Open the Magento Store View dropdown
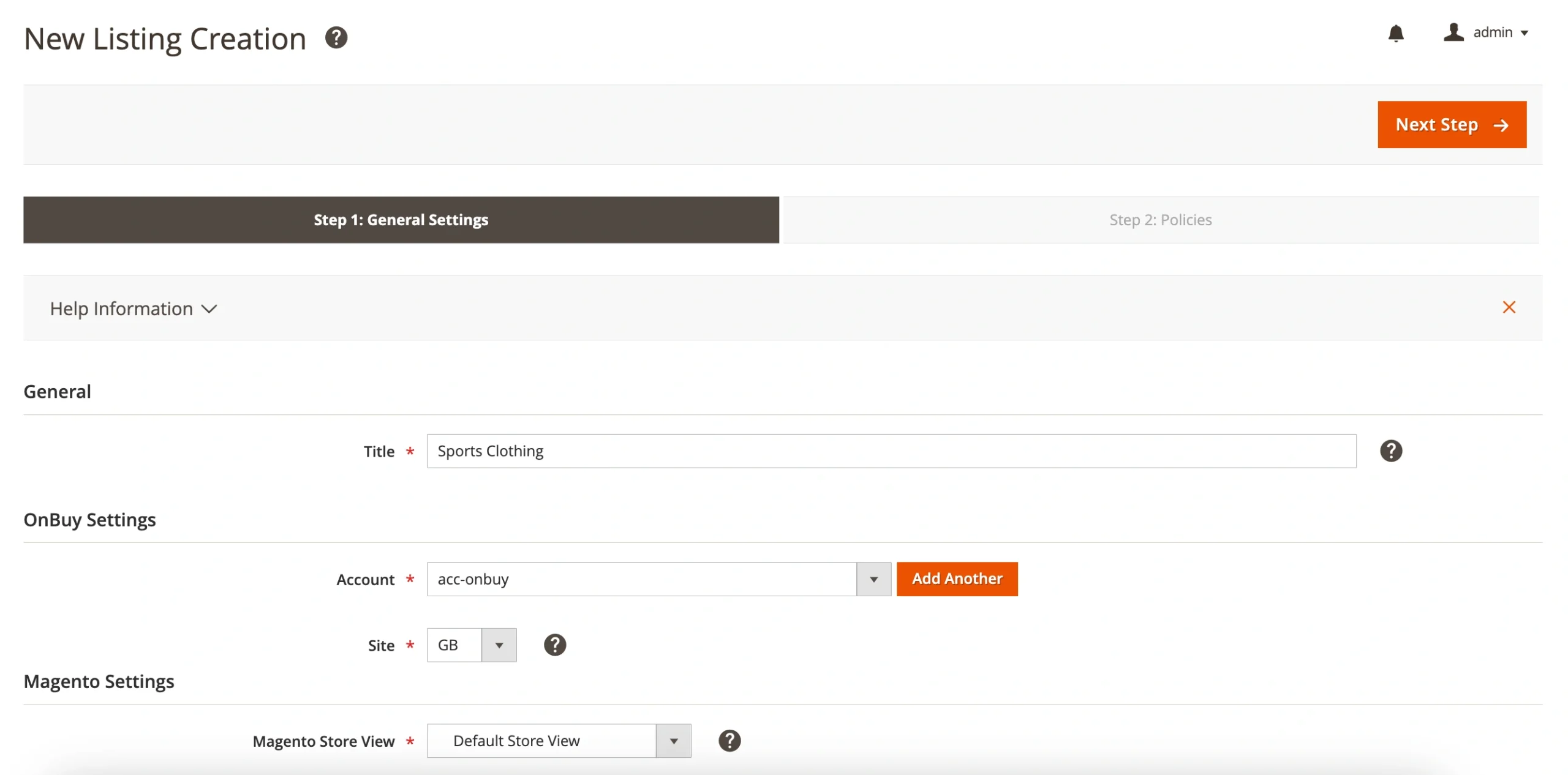The height and width of the screenshot is (775, 1568). pos(673,741)
